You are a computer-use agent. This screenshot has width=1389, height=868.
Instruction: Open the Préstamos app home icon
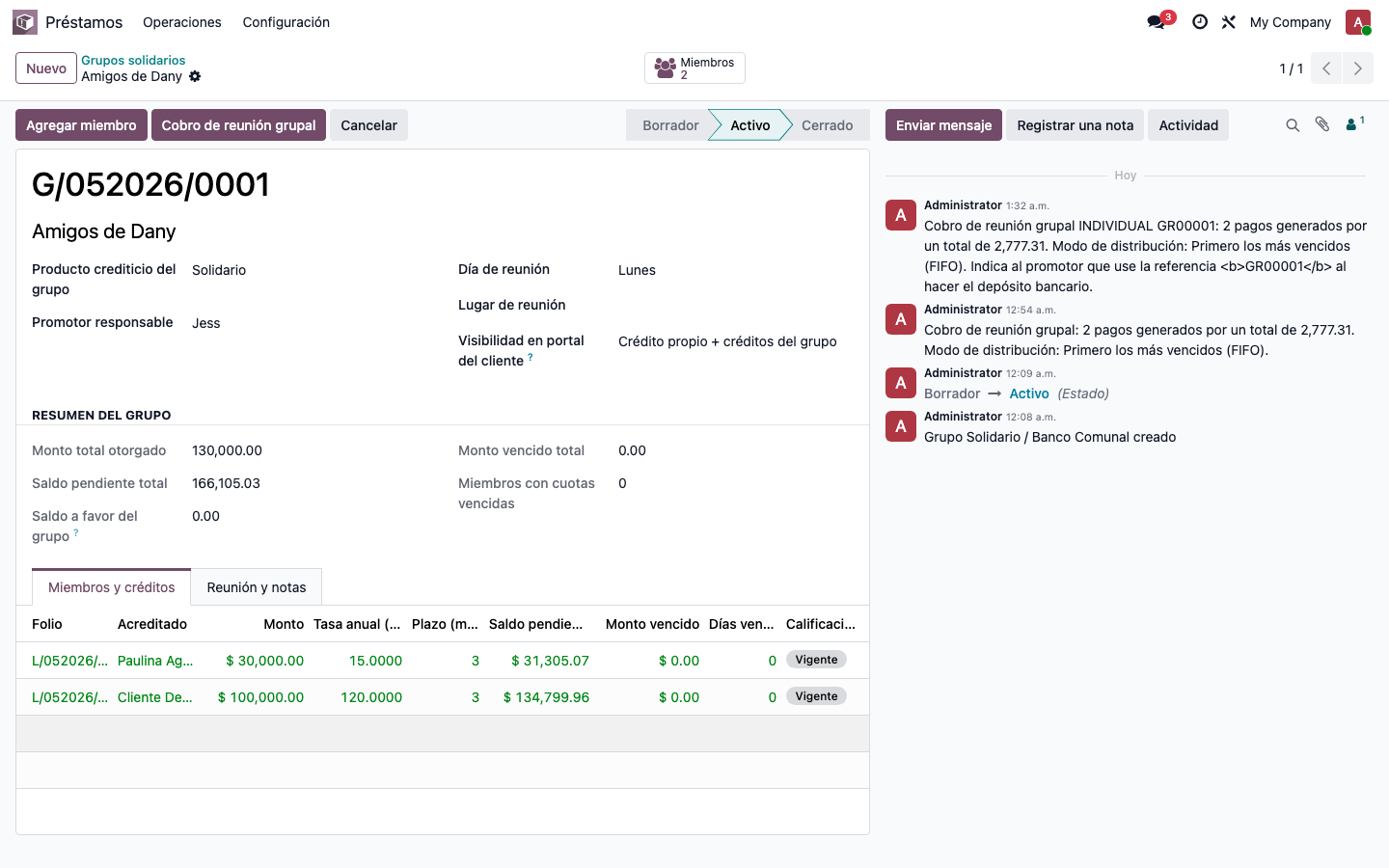pos(25,21)
